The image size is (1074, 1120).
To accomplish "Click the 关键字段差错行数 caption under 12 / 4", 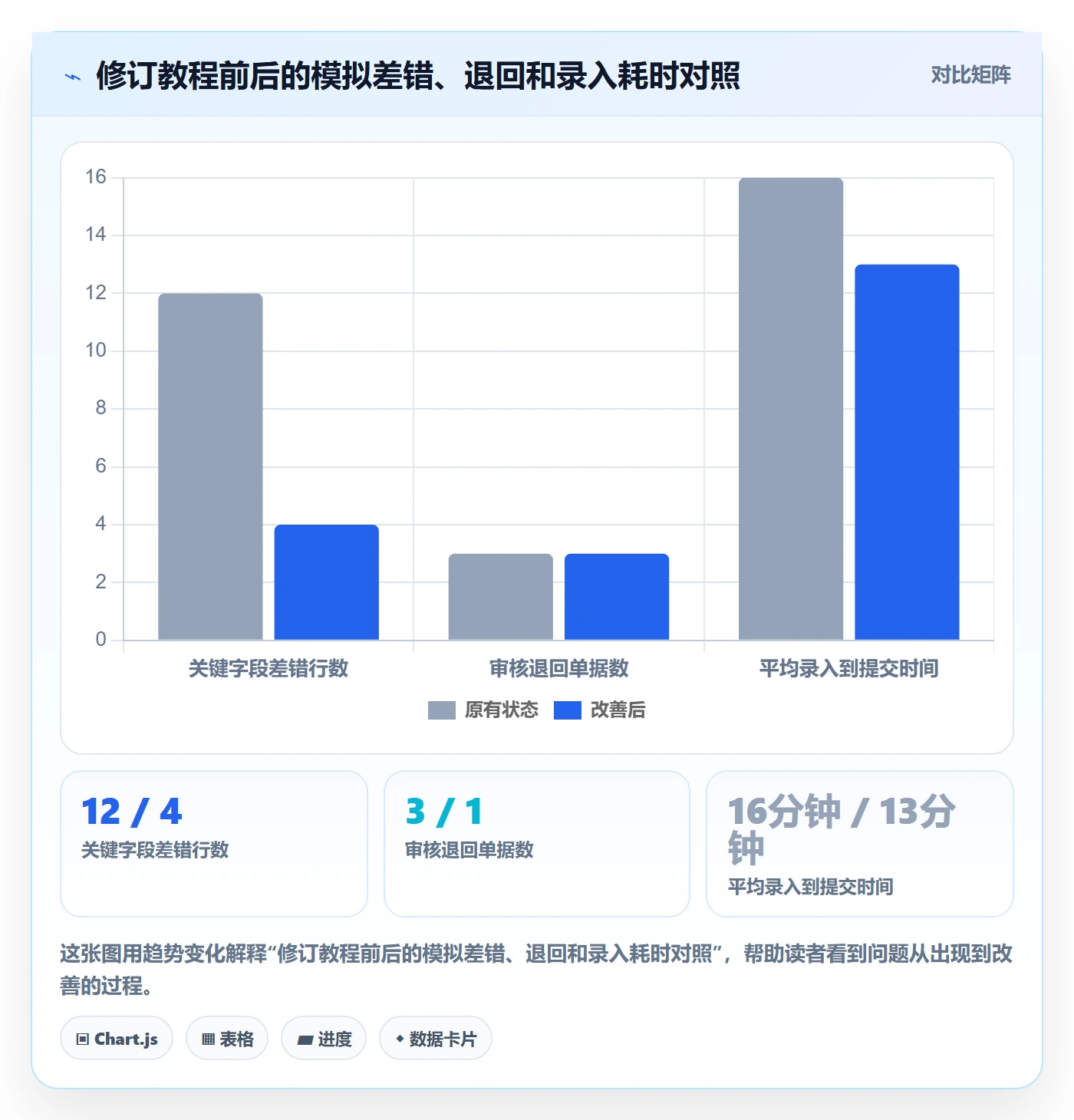I will tap(156, 850).
